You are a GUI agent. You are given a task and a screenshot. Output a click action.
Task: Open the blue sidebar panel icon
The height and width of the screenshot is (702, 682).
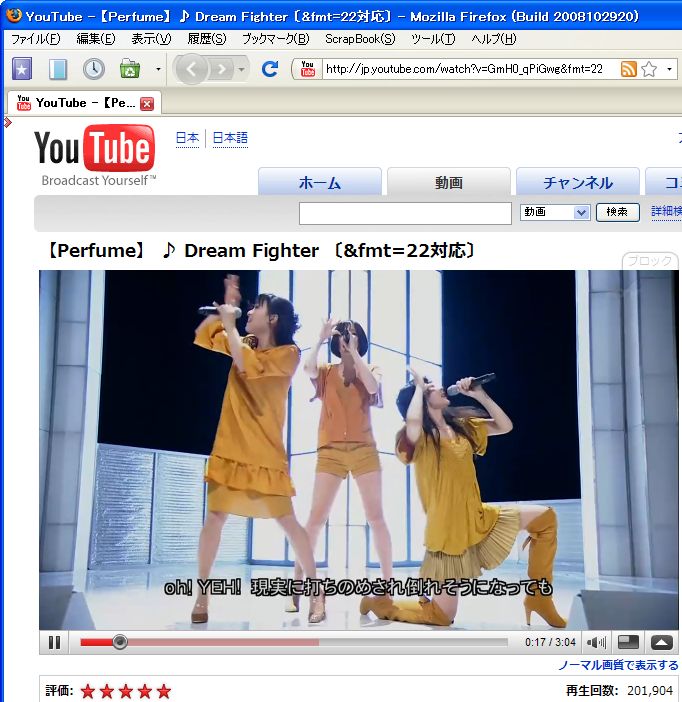[58, 69]
